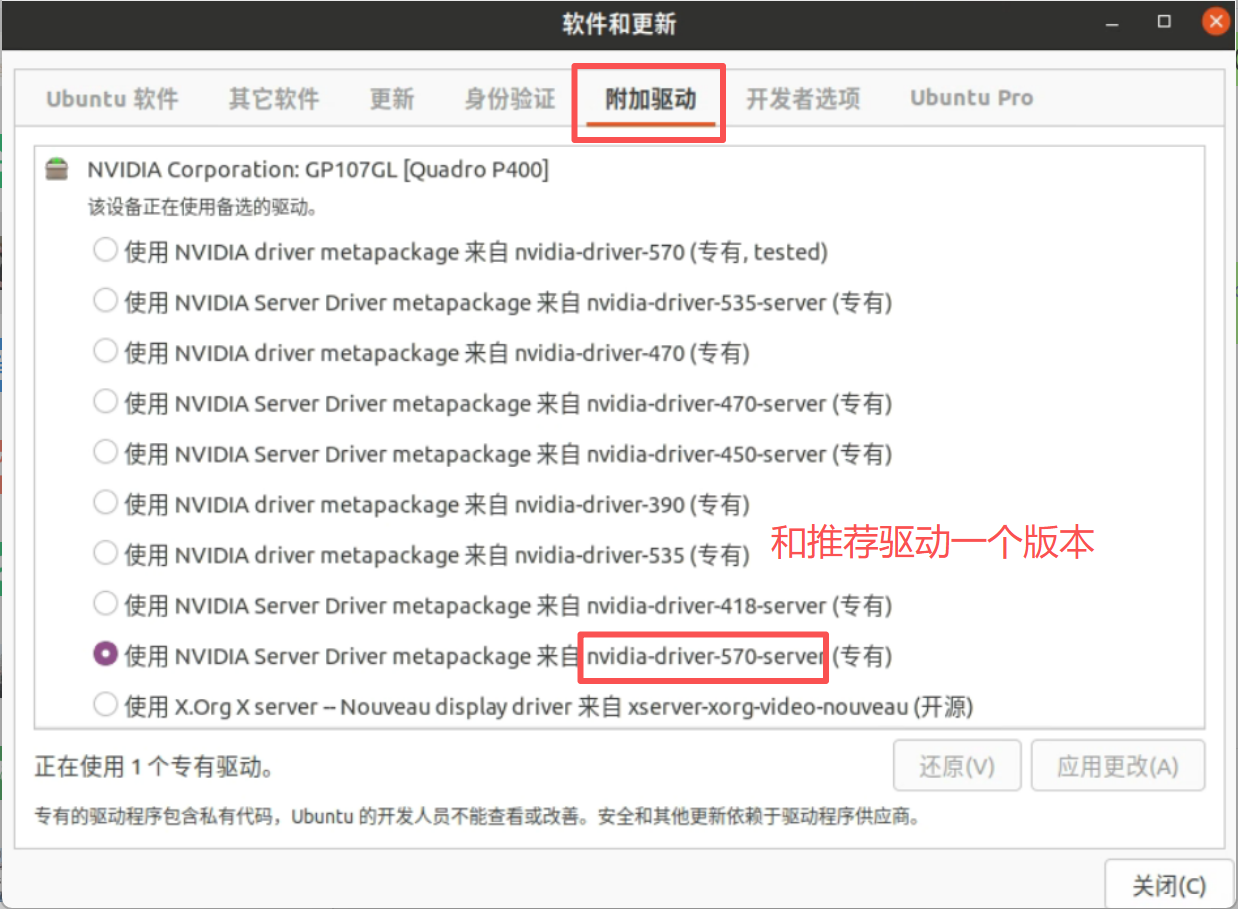
Task: Choose the nvidia-driver-470 proprietary driver
Action: (x=105, y=351)
